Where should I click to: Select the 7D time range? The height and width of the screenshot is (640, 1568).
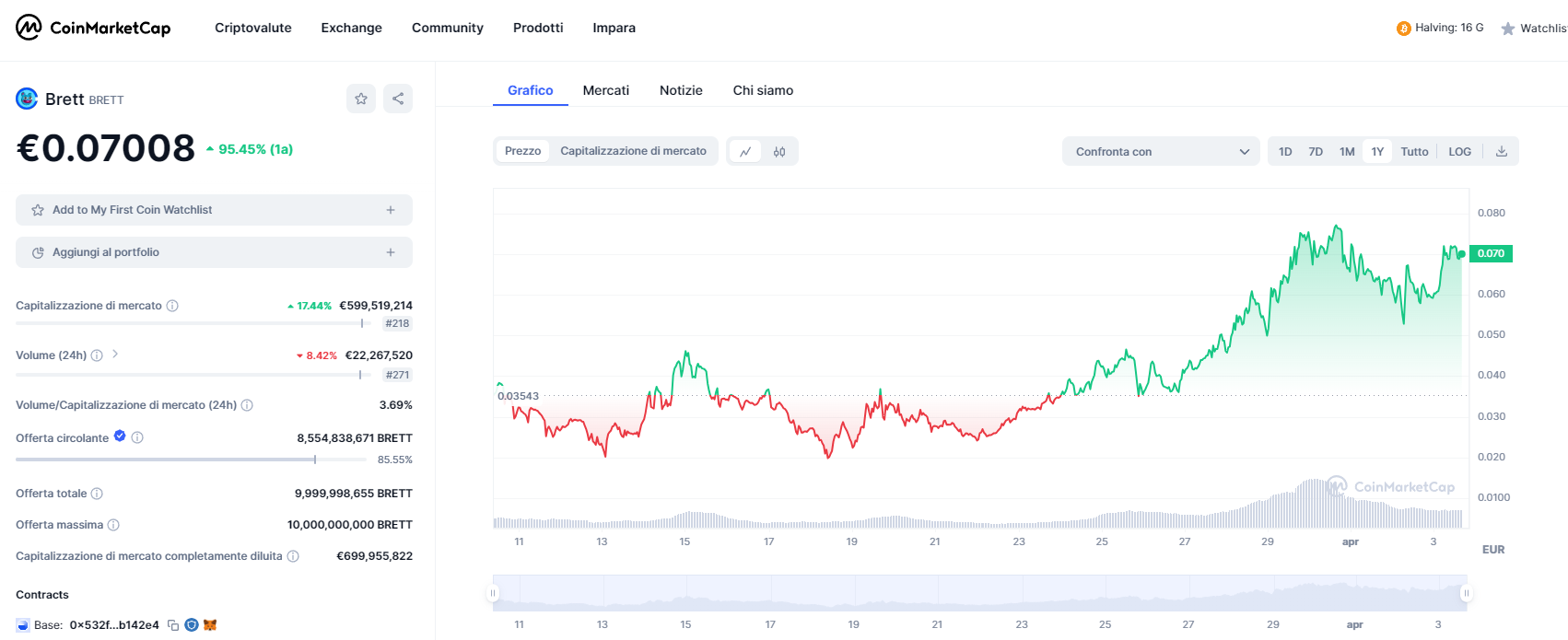pos(1316,152)
